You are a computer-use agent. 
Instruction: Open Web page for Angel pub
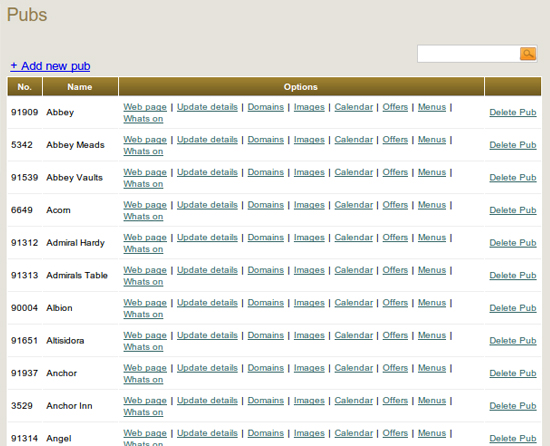click(x=145, y=433)
